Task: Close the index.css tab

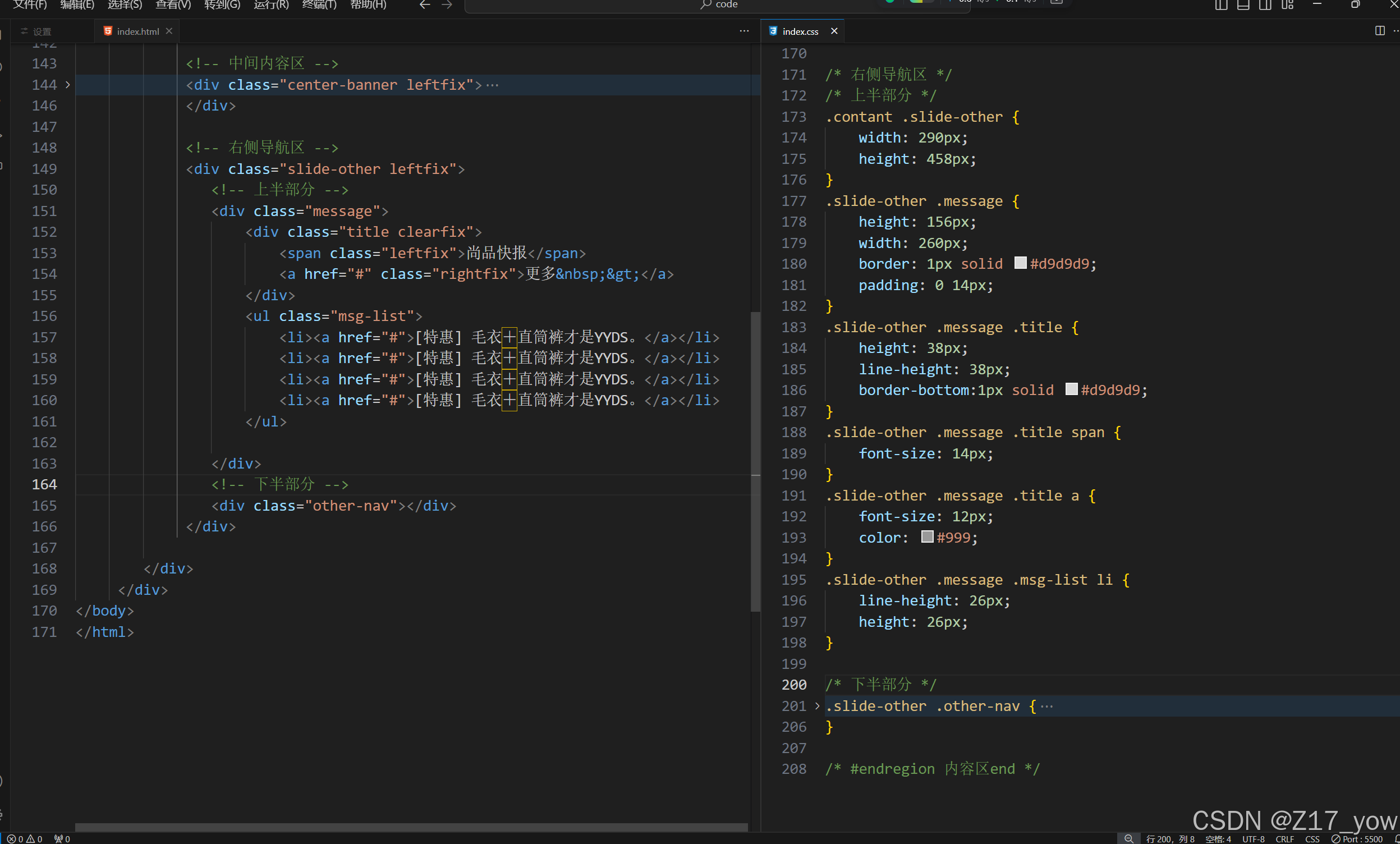Action: [x=834, y=31]
